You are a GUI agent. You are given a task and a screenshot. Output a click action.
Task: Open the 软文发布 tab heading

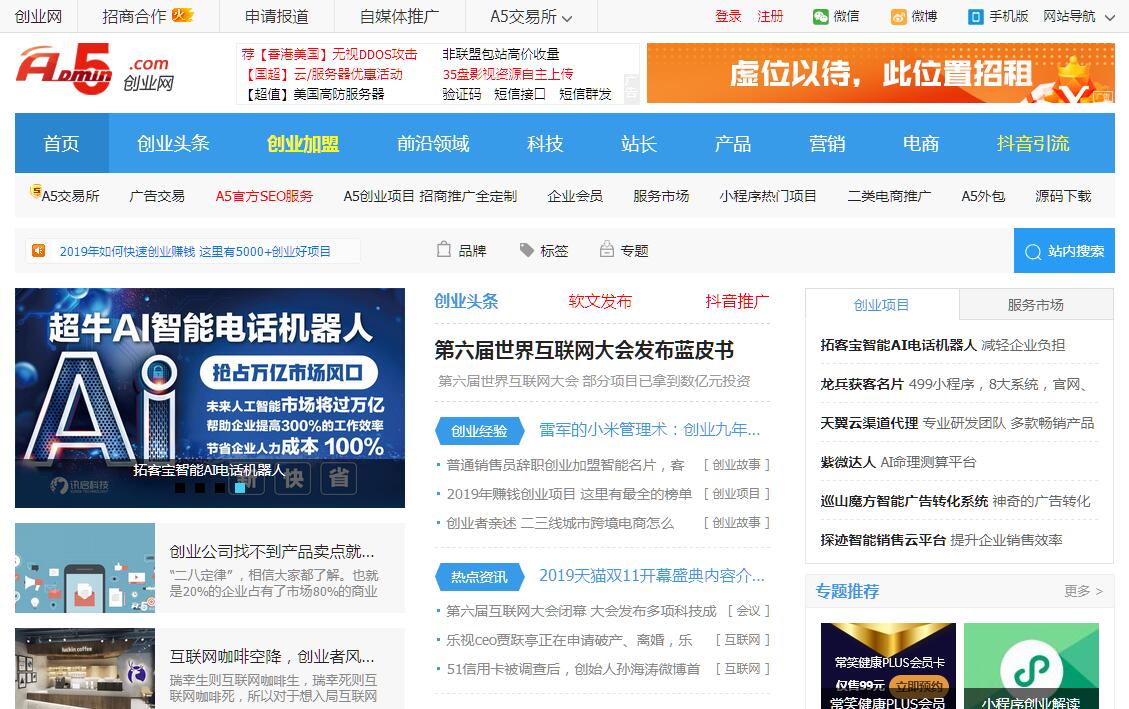click(x=600, y=301)
